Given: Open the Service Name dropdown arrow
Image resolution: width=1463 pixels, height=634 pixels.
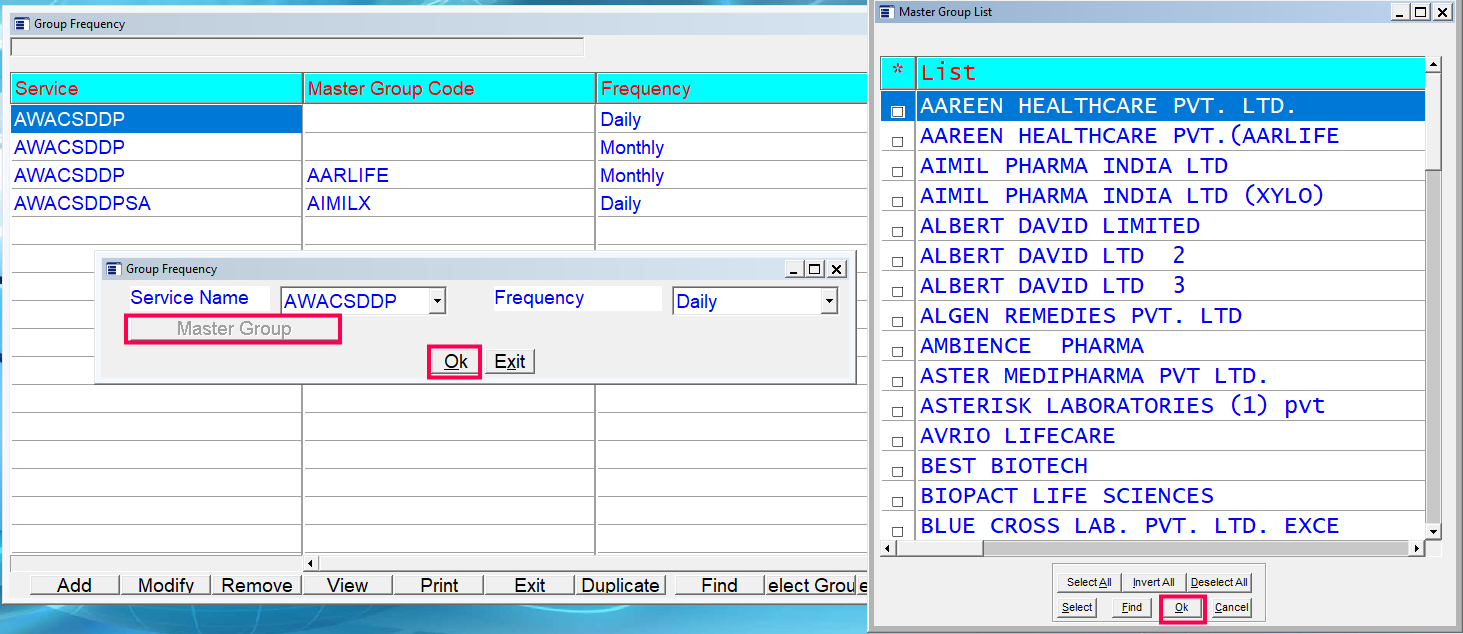Looking at the screenshot, I should pyautogui.click(x=436, y=301).
